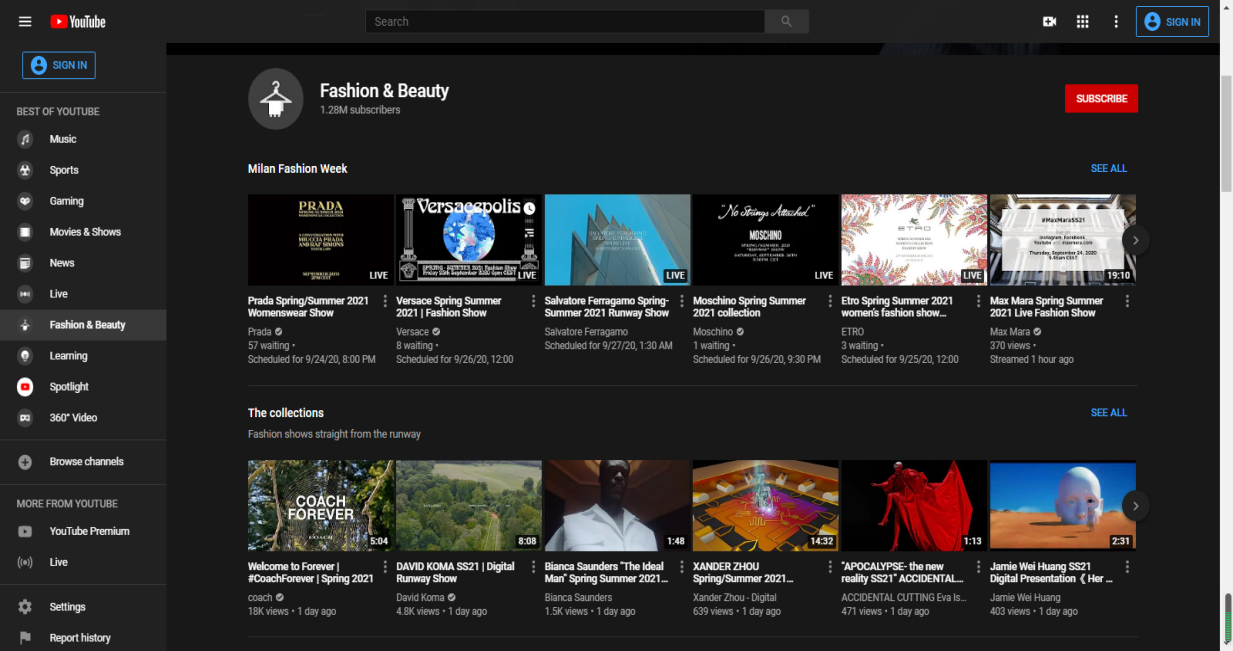This screenshot has width=1233, height=651.
Task: Click the Sports sidebar icon
Action: click(x=26, y=170)
